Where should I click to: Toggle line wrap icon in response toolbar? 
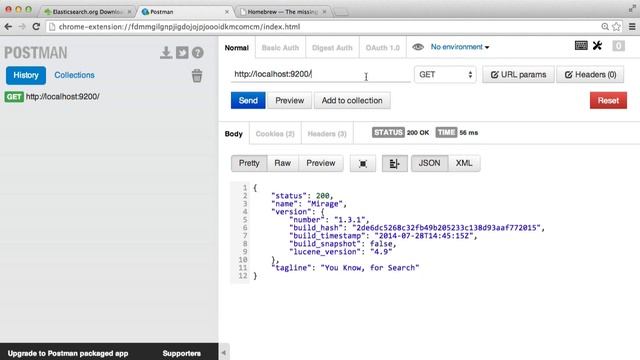point(394,164)
